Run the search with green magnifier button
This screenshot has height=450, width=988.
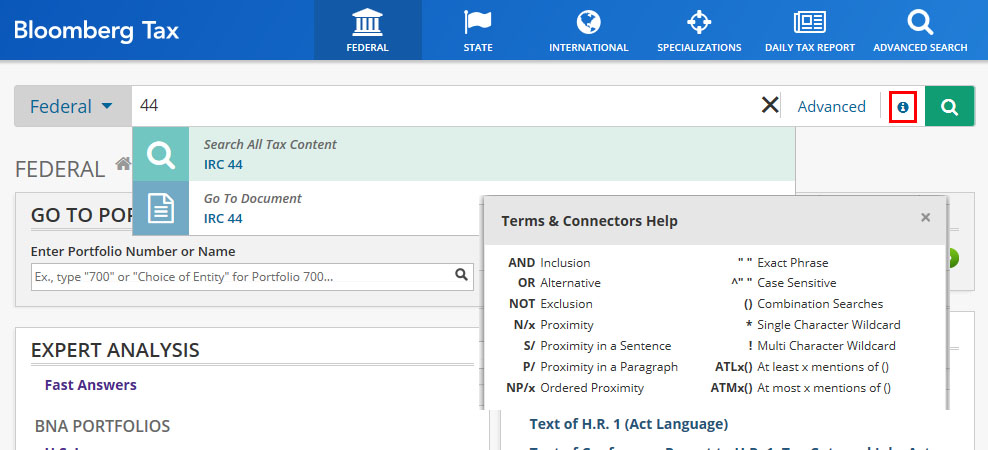tap(949, 106)
